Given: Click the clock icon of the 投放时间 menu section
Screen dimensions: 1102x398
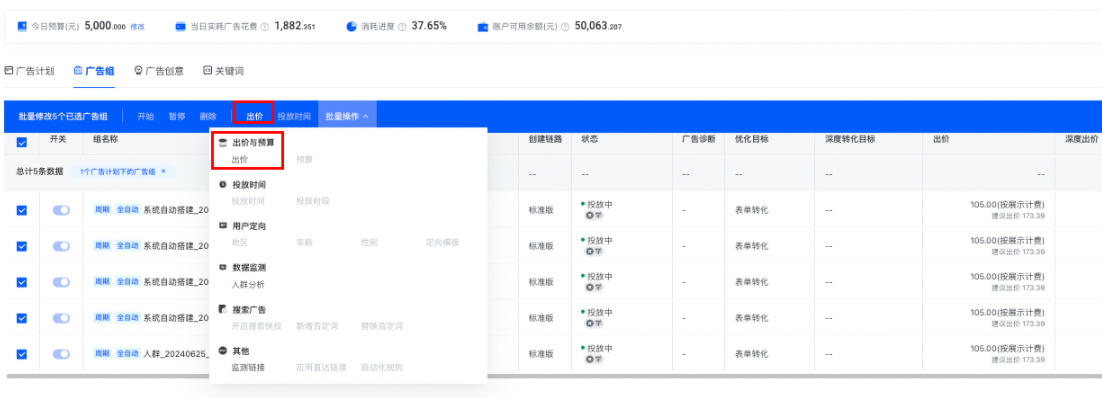Looking at the screenshot, I should tap(223, 184).
